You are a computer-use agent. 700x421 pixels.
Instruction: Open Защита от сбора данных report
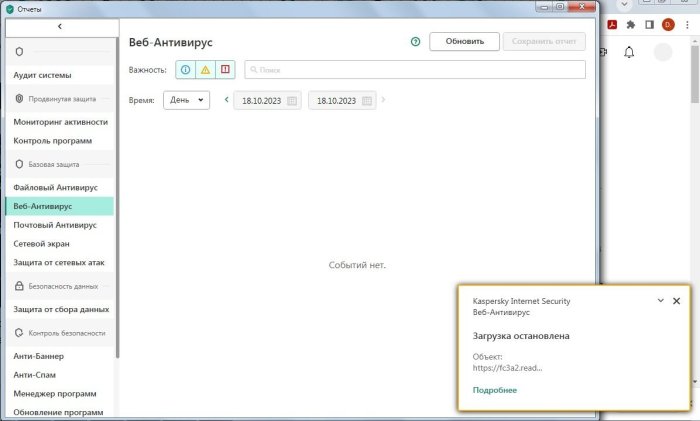pyautogui.click(x=60, y=309)
